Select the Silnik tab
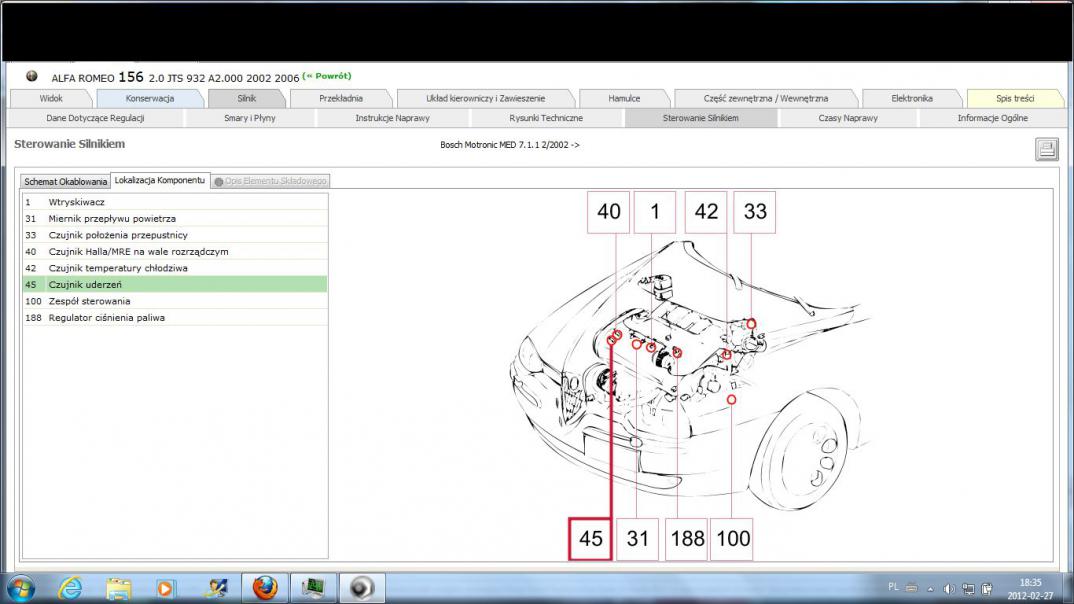The image size is (1074, 604). 247,99
